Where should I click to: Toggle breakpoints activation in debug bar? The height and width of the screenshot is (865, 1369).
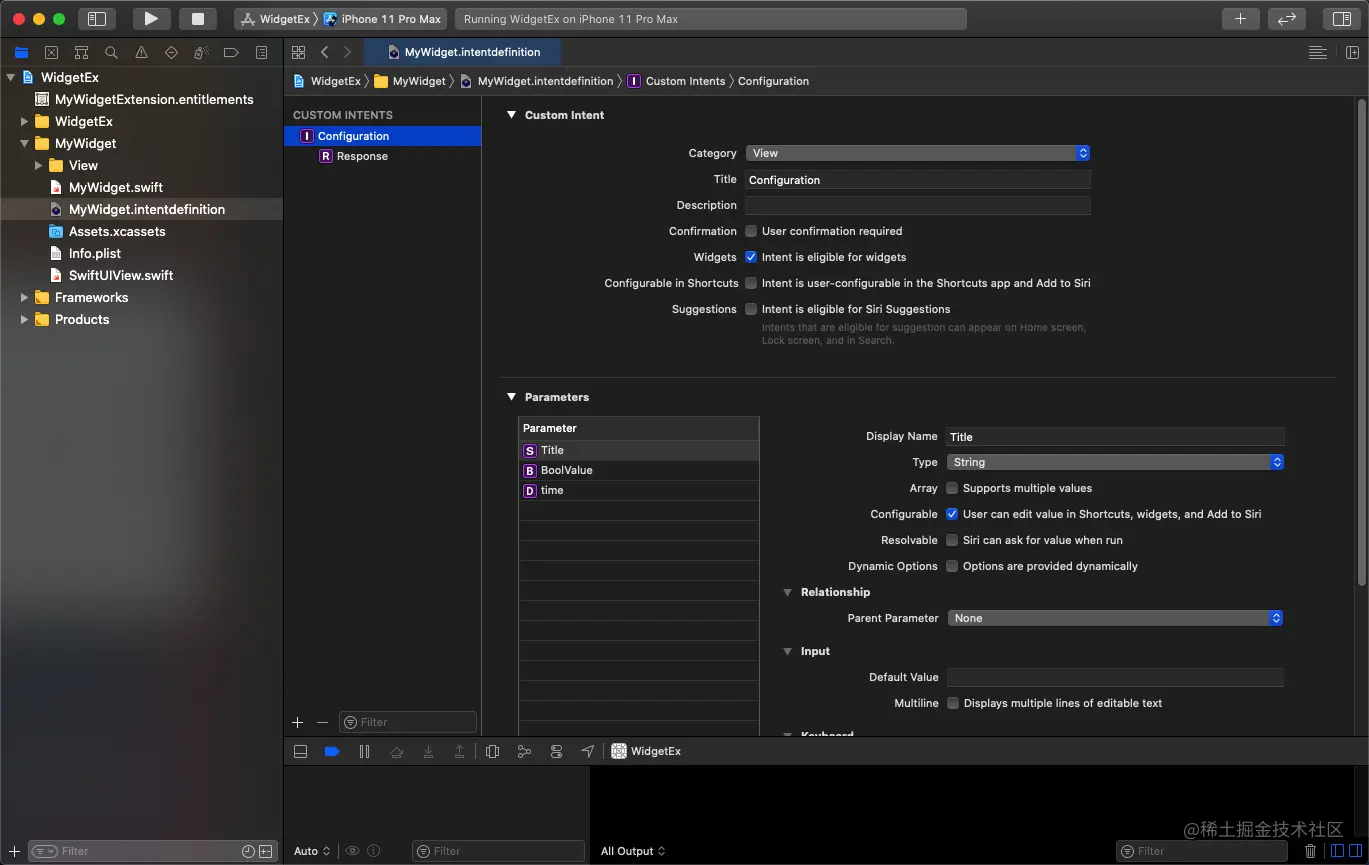(332, 751)
